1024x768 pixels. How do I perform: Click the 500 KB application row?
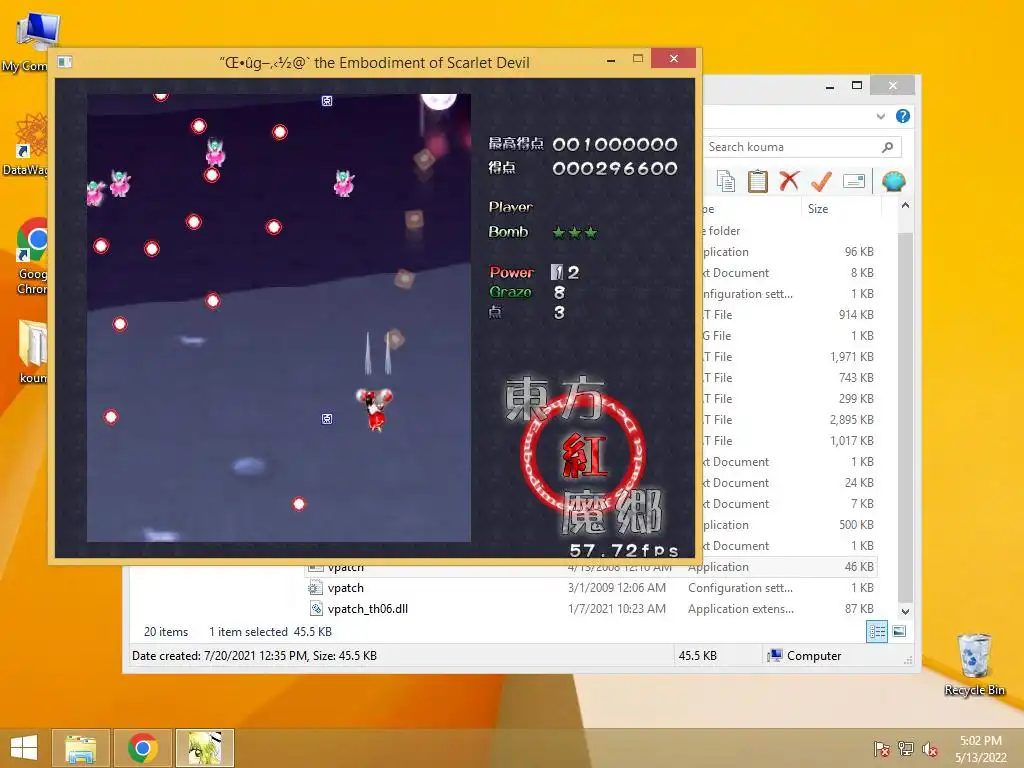coord(789,524)
